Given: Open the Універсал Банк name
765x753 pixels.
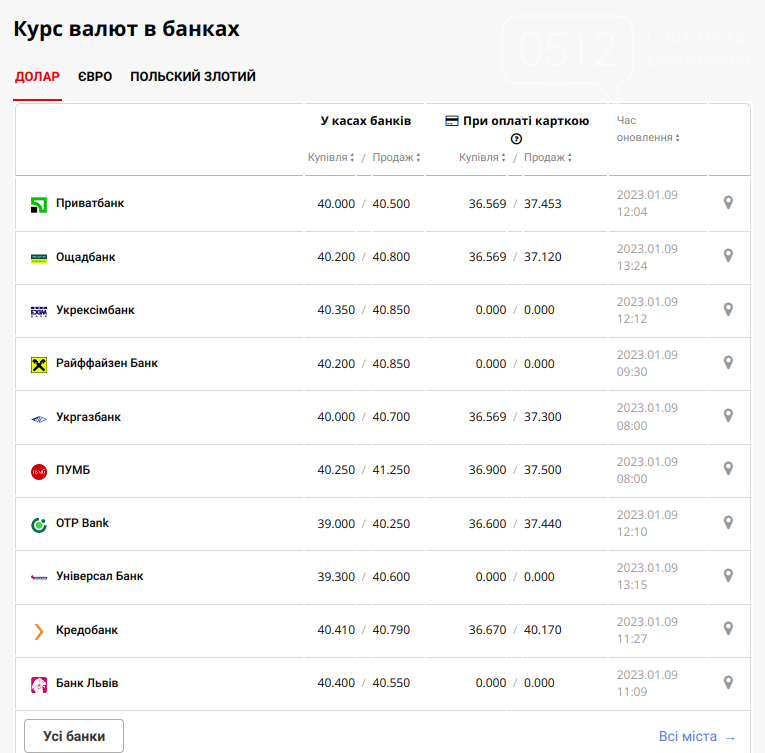Looking at the screenshot, I should point(100,576).
